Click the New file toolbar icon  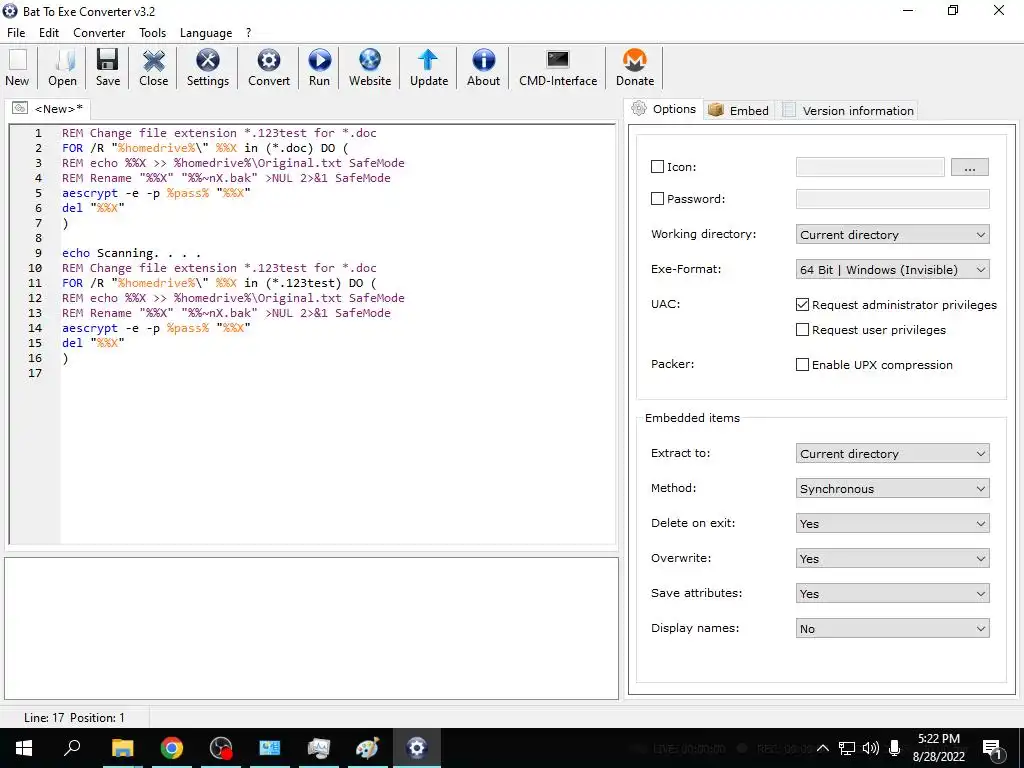17,68
